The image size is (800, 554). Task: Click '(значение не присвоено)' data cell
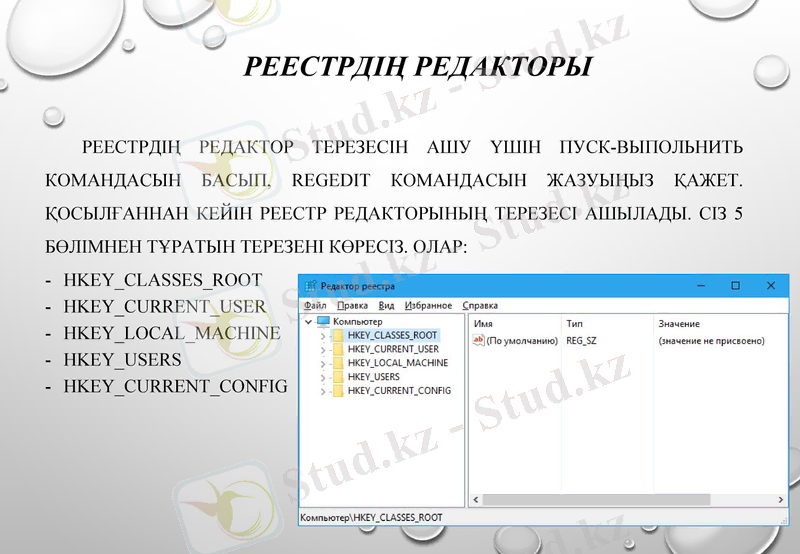(711, 341)
